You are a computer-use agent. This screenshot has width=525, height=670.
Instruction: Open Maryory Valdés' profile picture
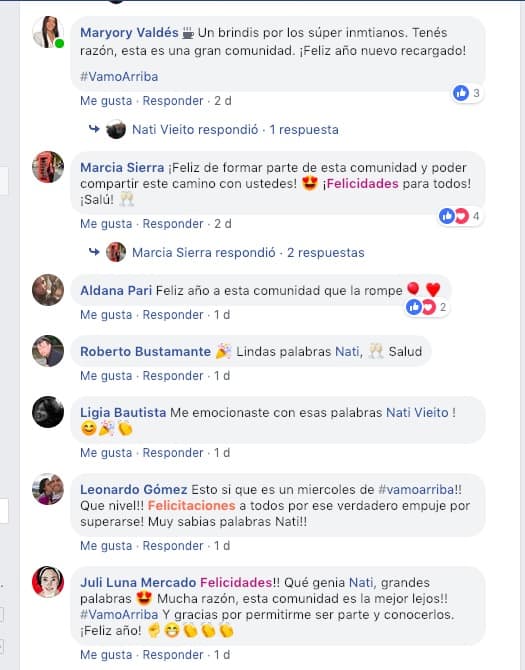48,32
